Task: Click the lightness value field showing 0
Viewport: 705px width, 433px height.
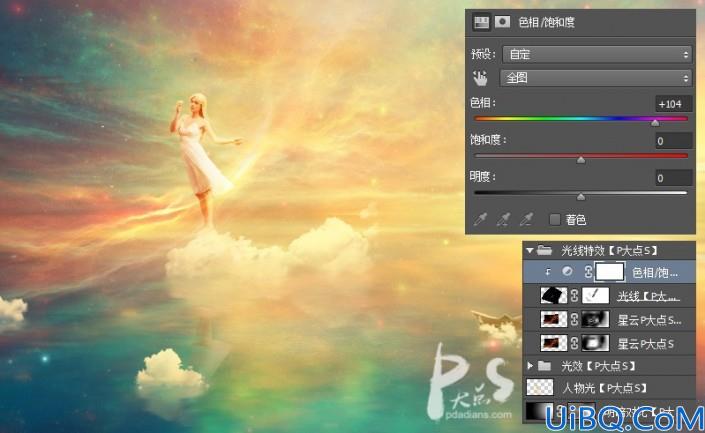Action: [x=673, y=178]
